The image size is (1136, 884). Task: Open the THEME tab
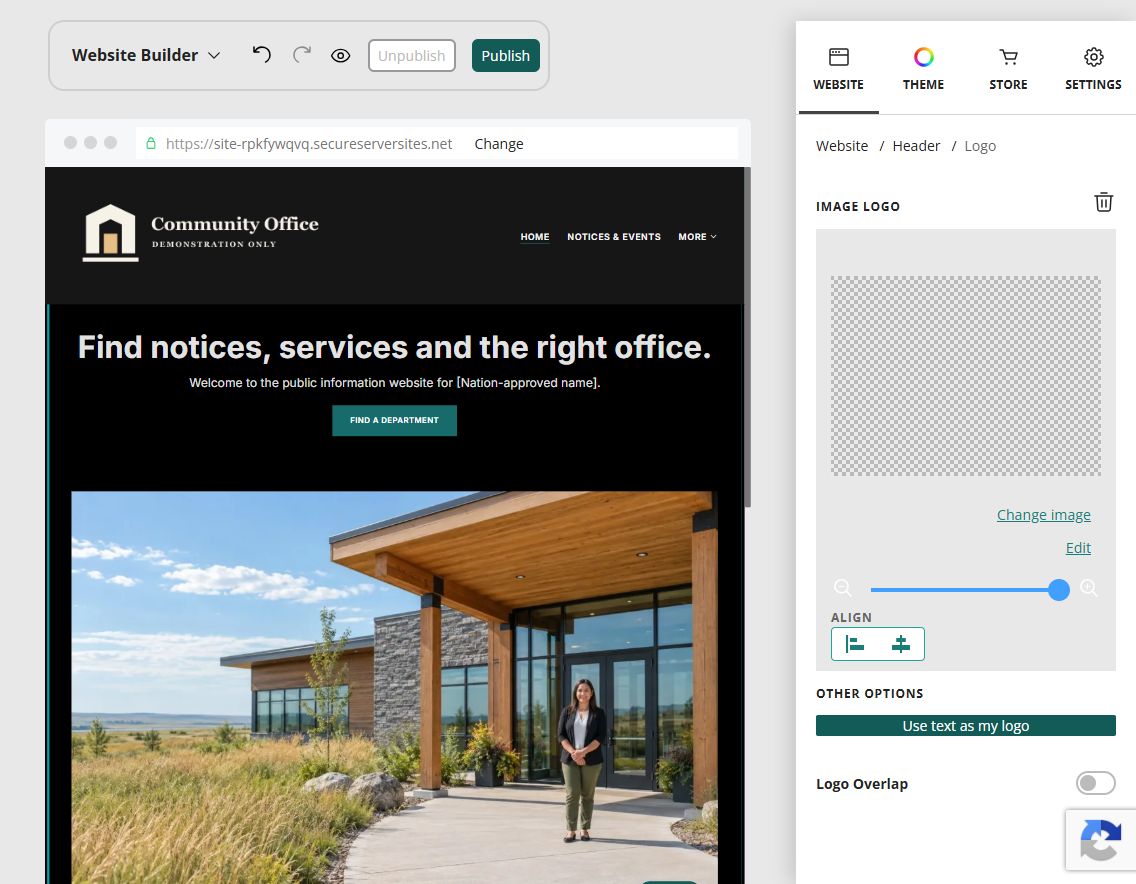pos(923,70)
